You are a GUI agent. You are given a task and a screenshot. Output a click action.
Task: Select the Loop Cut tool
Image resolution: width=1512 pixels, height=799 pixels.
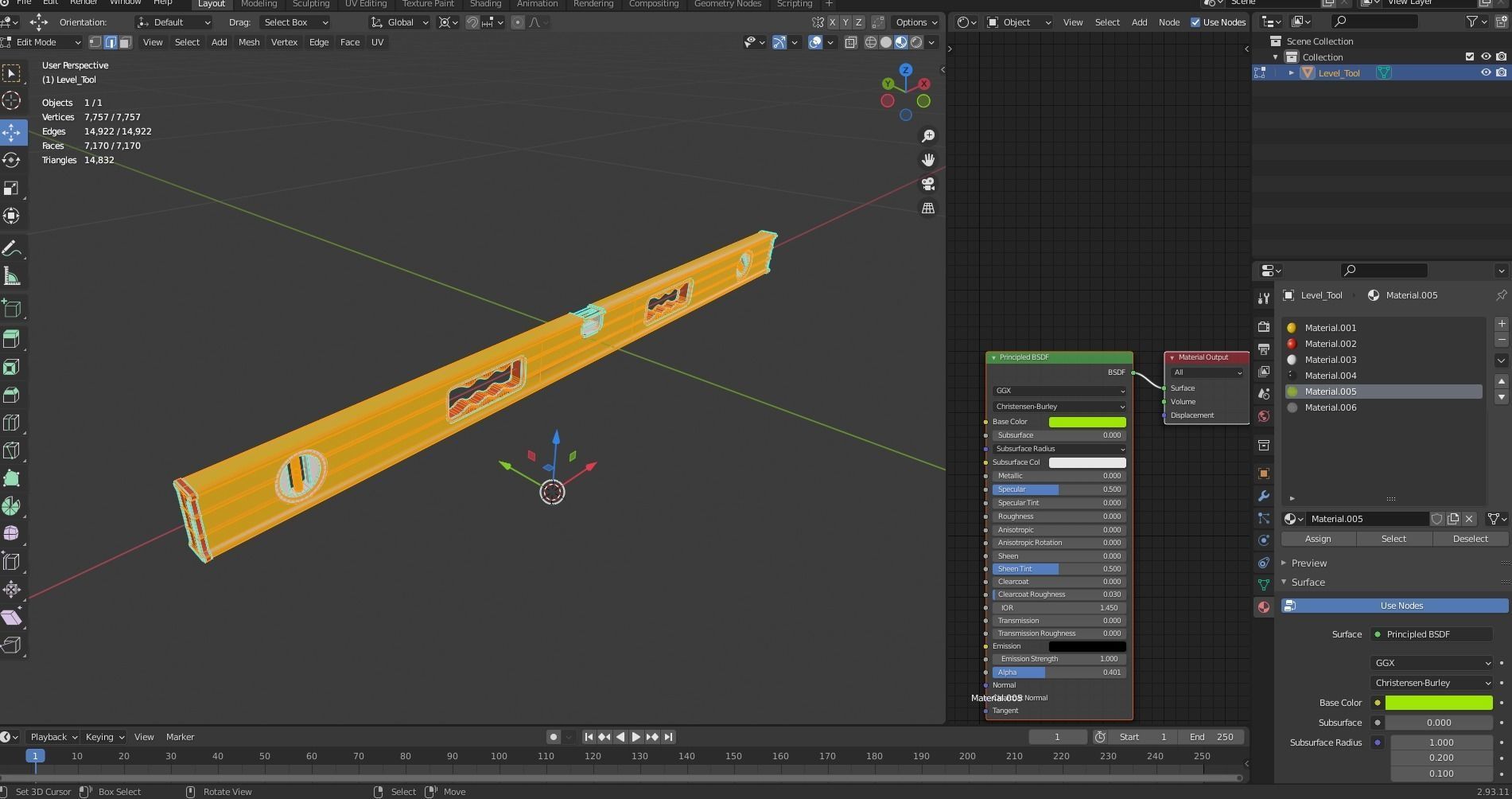pos(12,423)
